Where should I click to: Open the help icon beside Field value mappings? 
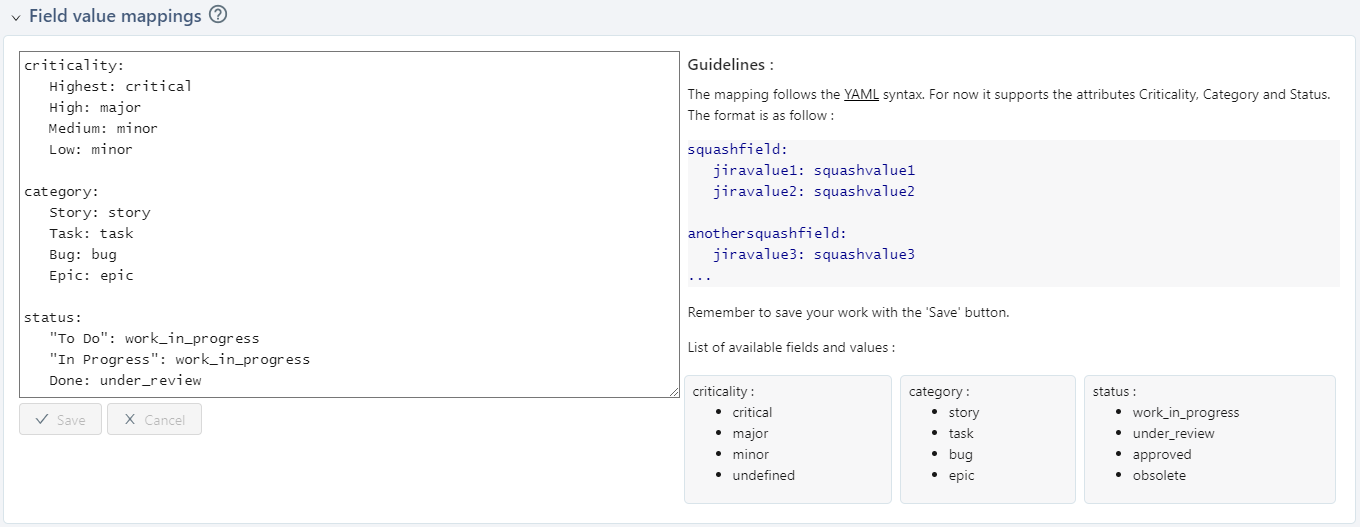(218, 16)
